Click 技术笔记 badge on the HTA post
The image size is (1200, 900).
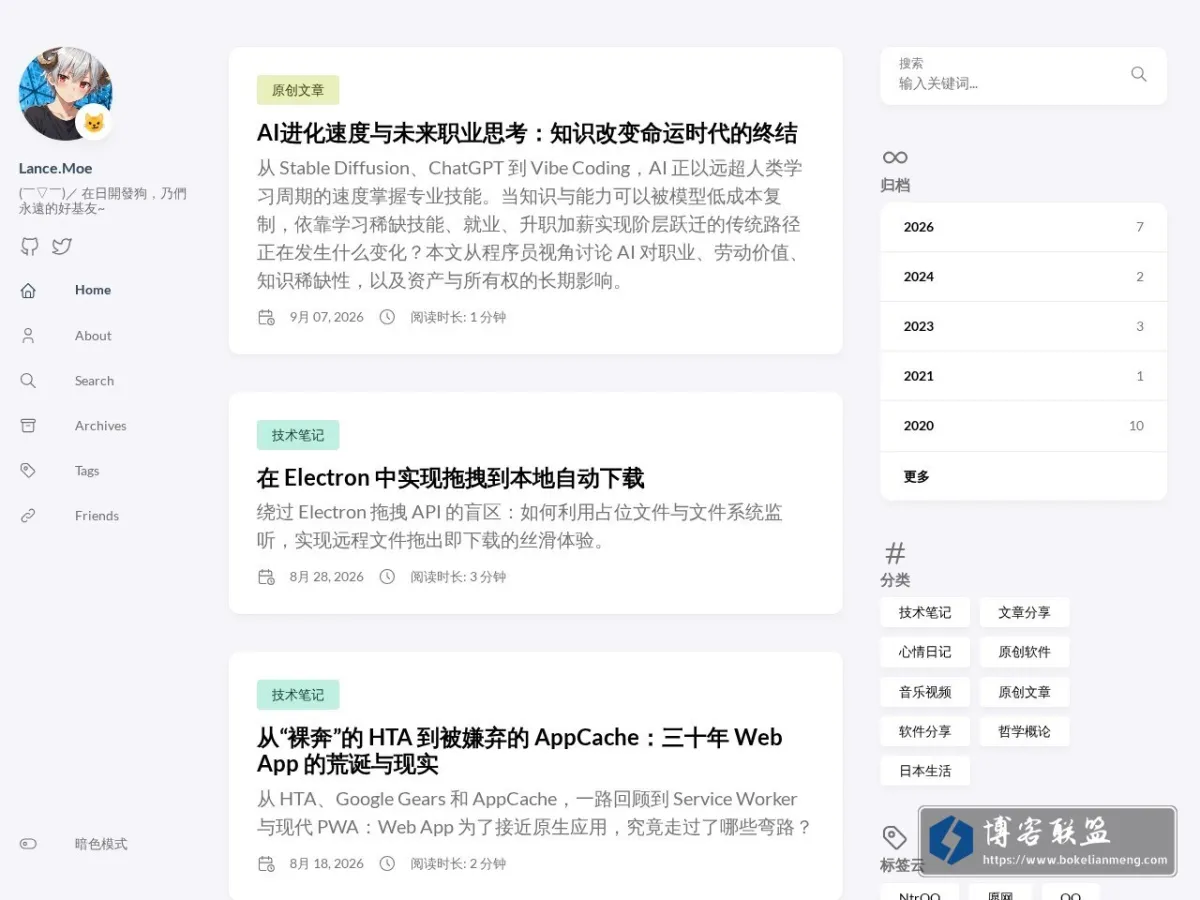pyautogui.click(x=298, y=695)
